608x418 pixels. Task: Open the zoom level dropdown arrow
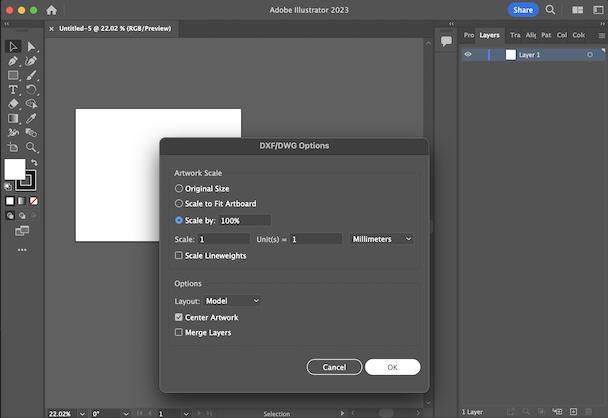pyautogui.click(x=83, y=414)
